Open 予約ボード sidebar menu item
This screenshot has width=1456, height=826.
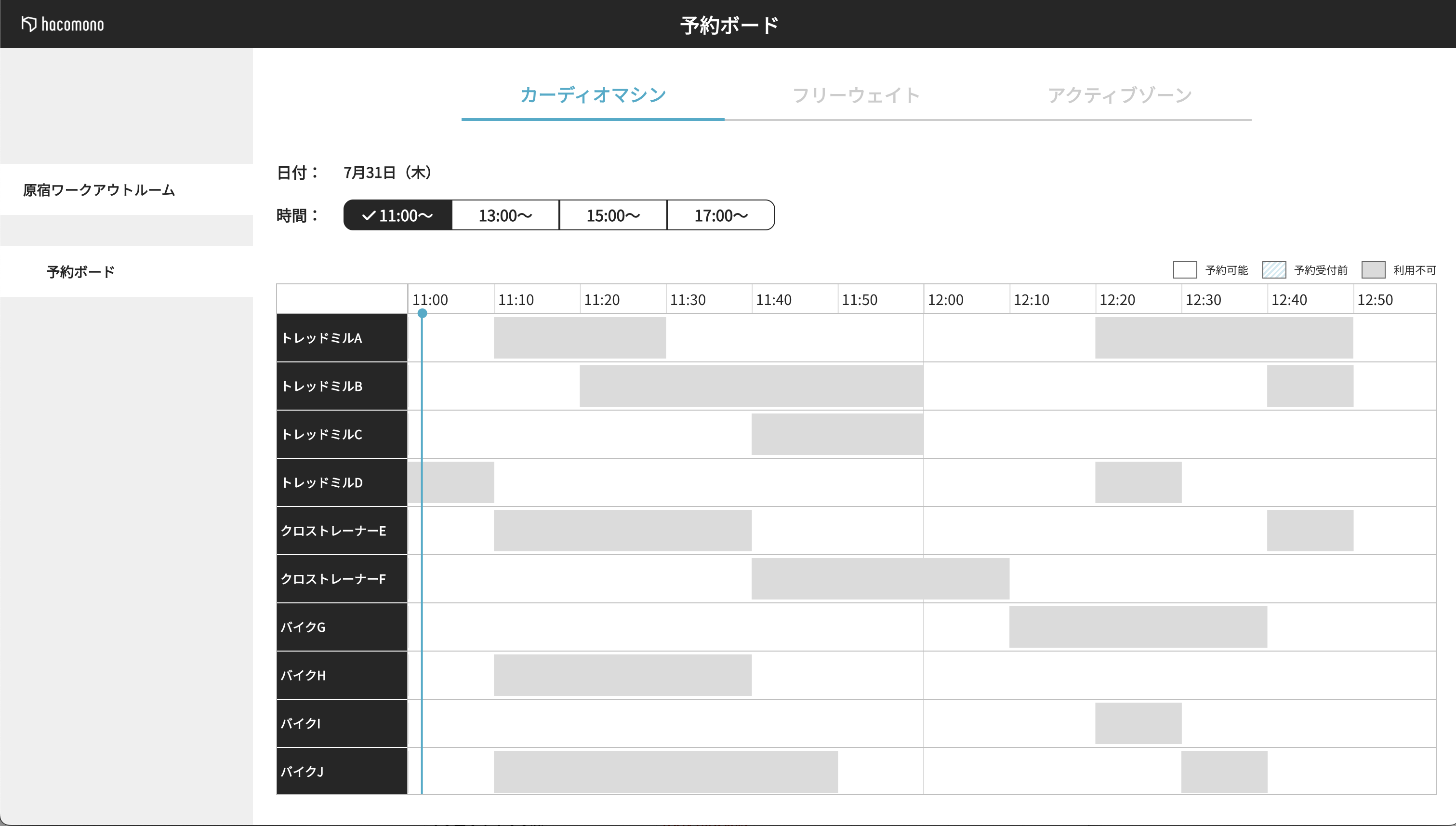click(80, 272)
